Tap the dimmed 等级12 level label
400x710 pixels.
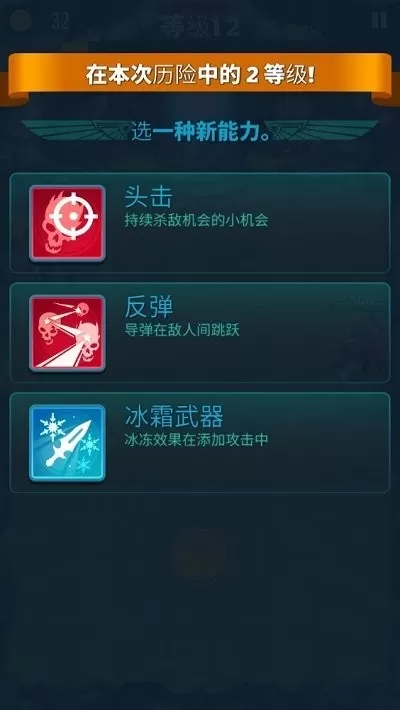point(200,27)
